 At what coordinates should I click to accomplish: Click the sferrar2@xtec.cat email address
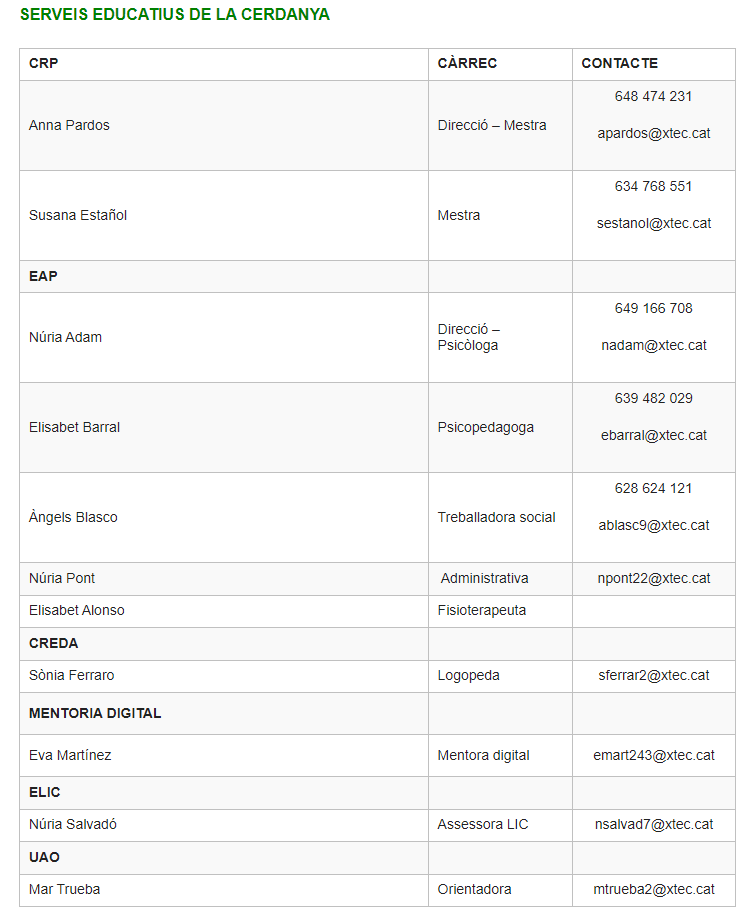tap(654, 675)
